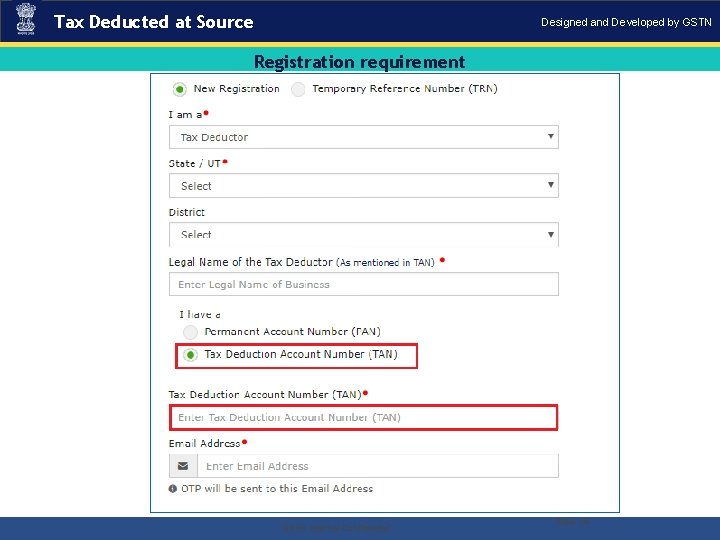Click the OTP info icon

[x=173, y=489]
